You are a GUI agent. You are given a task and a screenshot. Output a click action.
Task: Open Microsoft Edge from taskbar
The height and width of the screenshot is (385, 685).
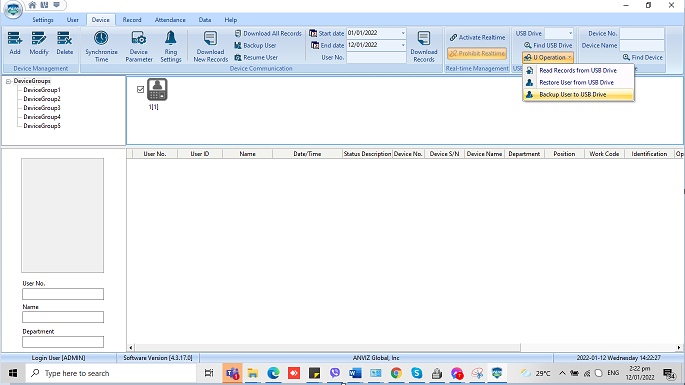(273, 373)
